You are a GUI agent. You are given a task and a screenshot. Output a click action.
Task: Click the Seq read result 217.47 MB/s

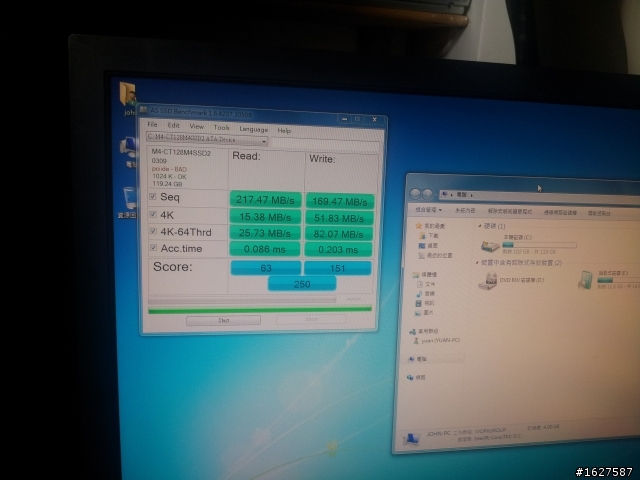click(x=265, y=200)
